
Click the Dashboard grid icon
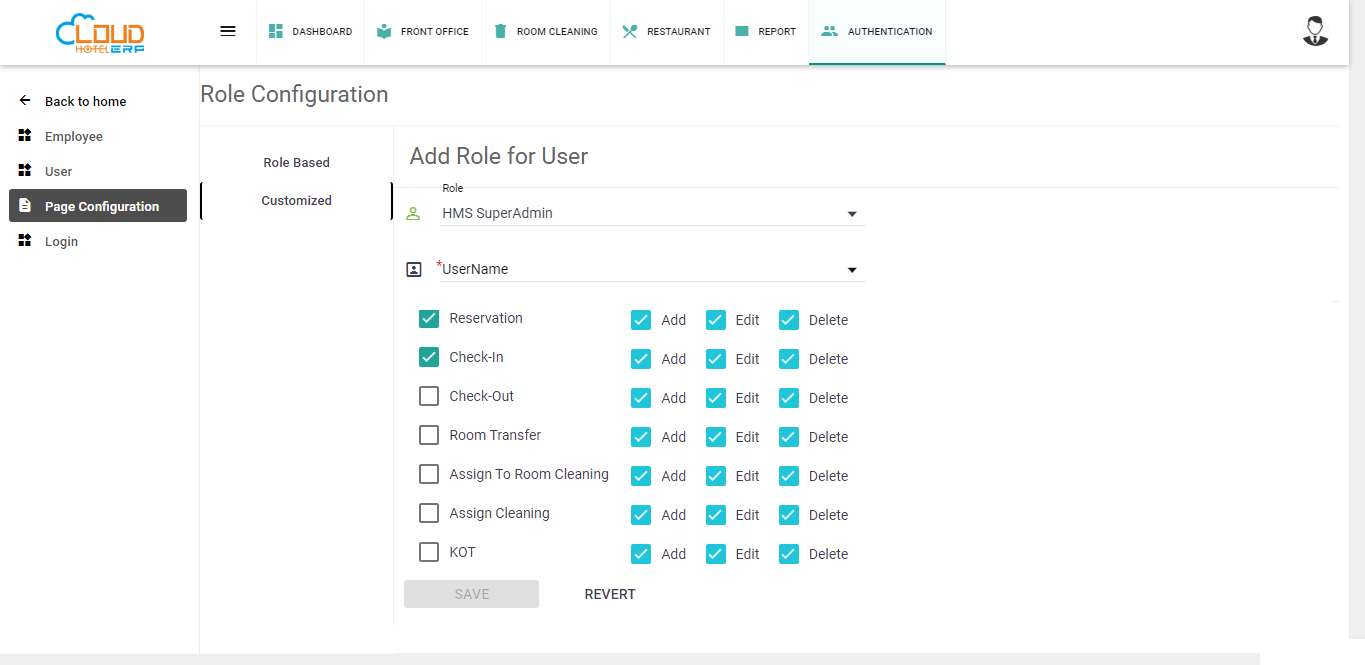pyautogui.click(x=276, y=31)
